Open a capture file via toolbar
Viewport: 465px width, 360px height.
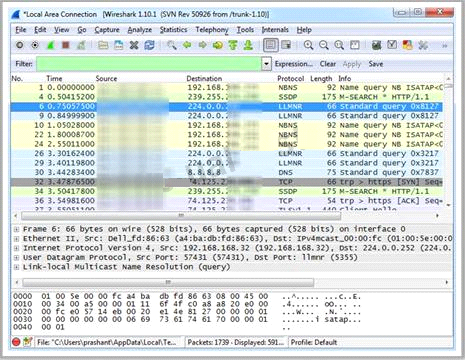coord(103,45)
